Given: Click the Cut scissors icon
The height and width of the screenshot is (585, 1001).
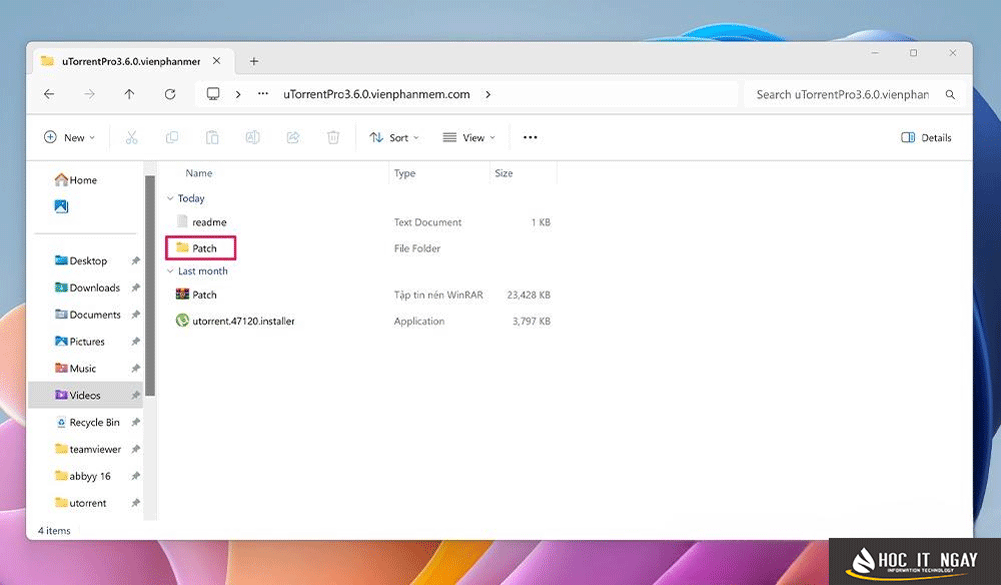Looking at the screenshot, I should coord(132,137).
